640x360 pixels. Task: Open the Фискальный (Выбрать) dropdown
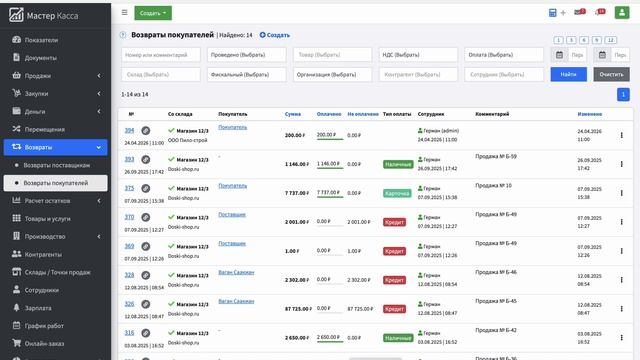tap(247, 75)
